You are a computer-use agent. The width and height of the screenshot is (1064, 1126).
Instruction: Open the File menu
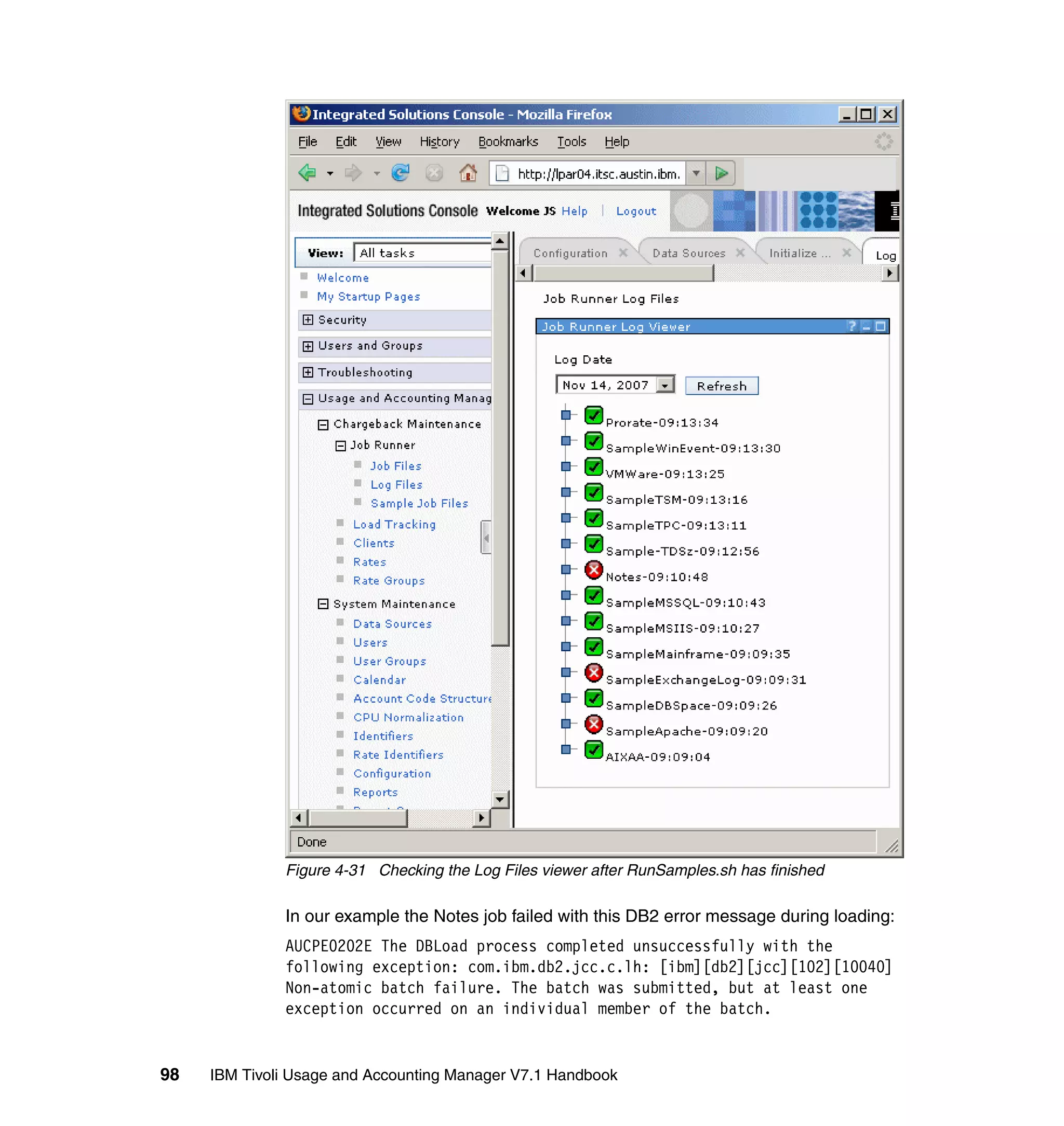click(308, 142)
